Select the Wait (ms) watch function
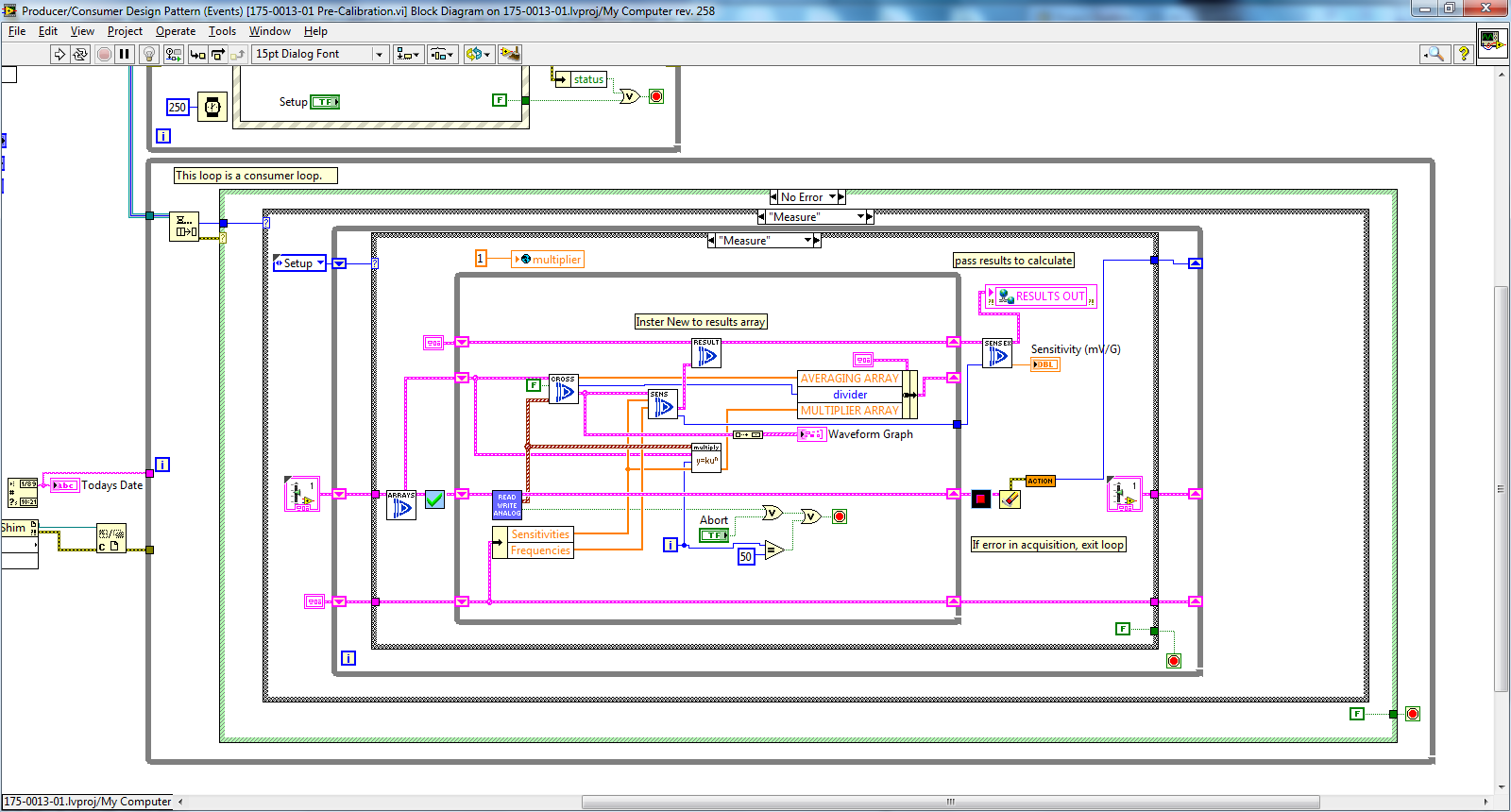The width and height of the screenshot is (1511, 812). click(212, 107)
